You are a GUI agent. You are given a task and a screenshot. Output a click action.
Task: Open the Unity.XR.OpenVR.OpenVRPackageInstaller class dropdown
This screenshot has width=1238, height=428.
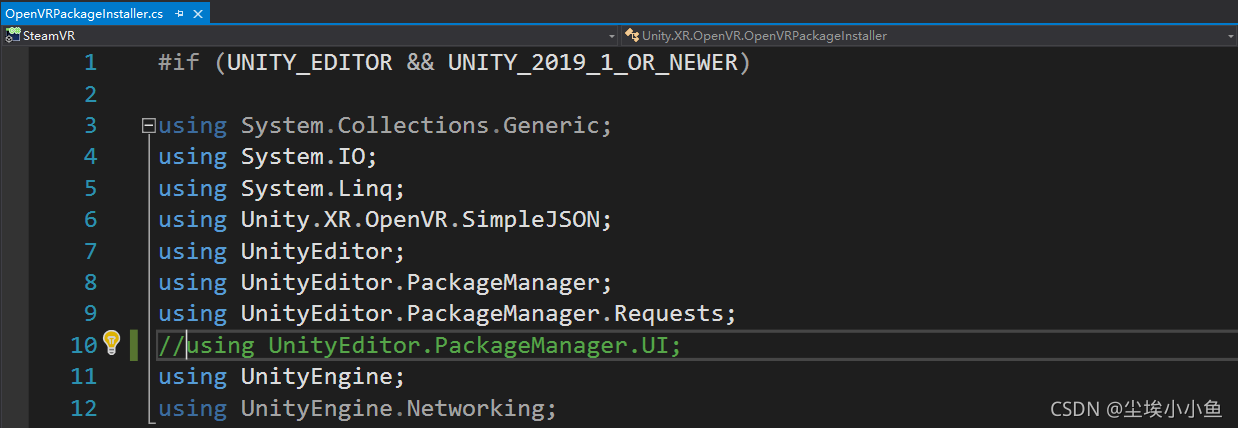click(x=929, y=35)
